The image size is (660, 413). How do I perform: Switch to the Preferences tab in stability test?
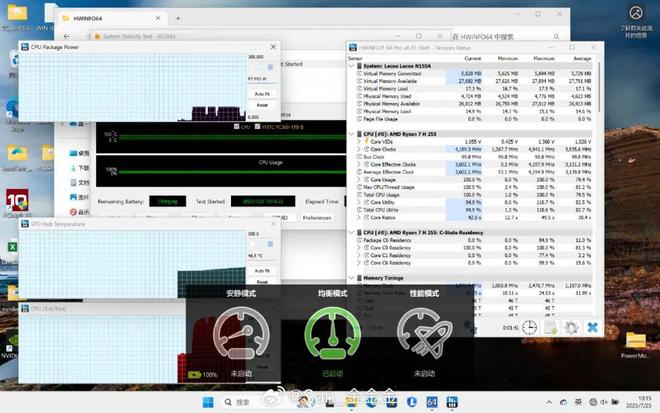point(317,217)
